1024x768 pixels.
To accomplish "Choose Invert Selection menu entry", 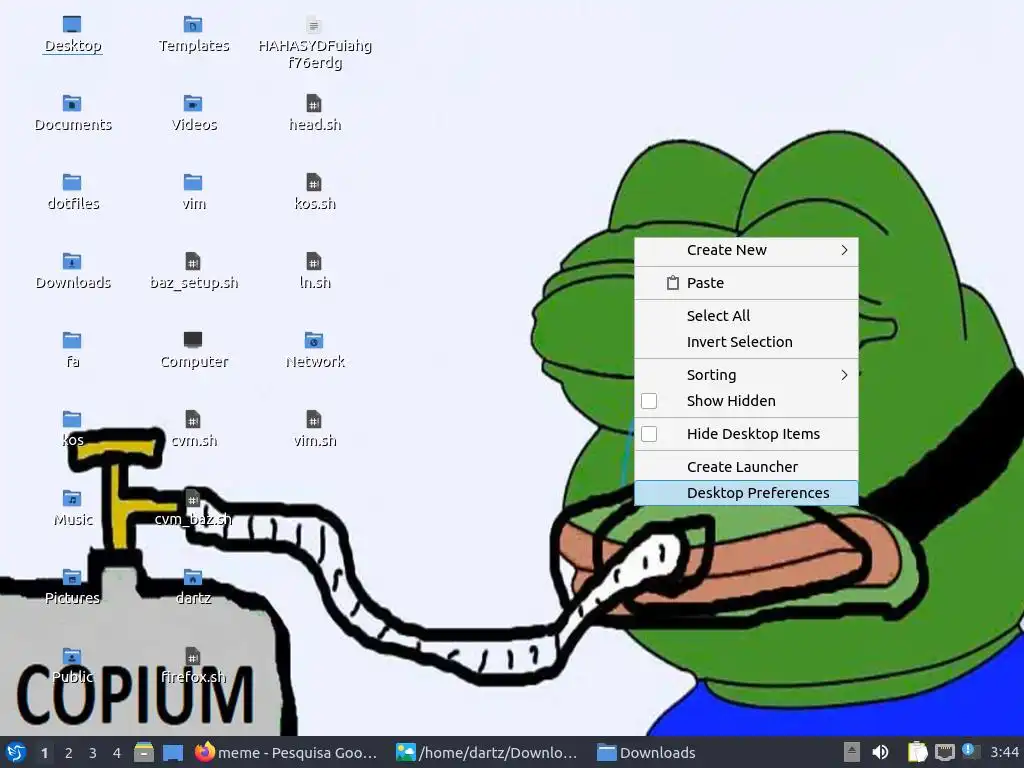I will (746, 342).
